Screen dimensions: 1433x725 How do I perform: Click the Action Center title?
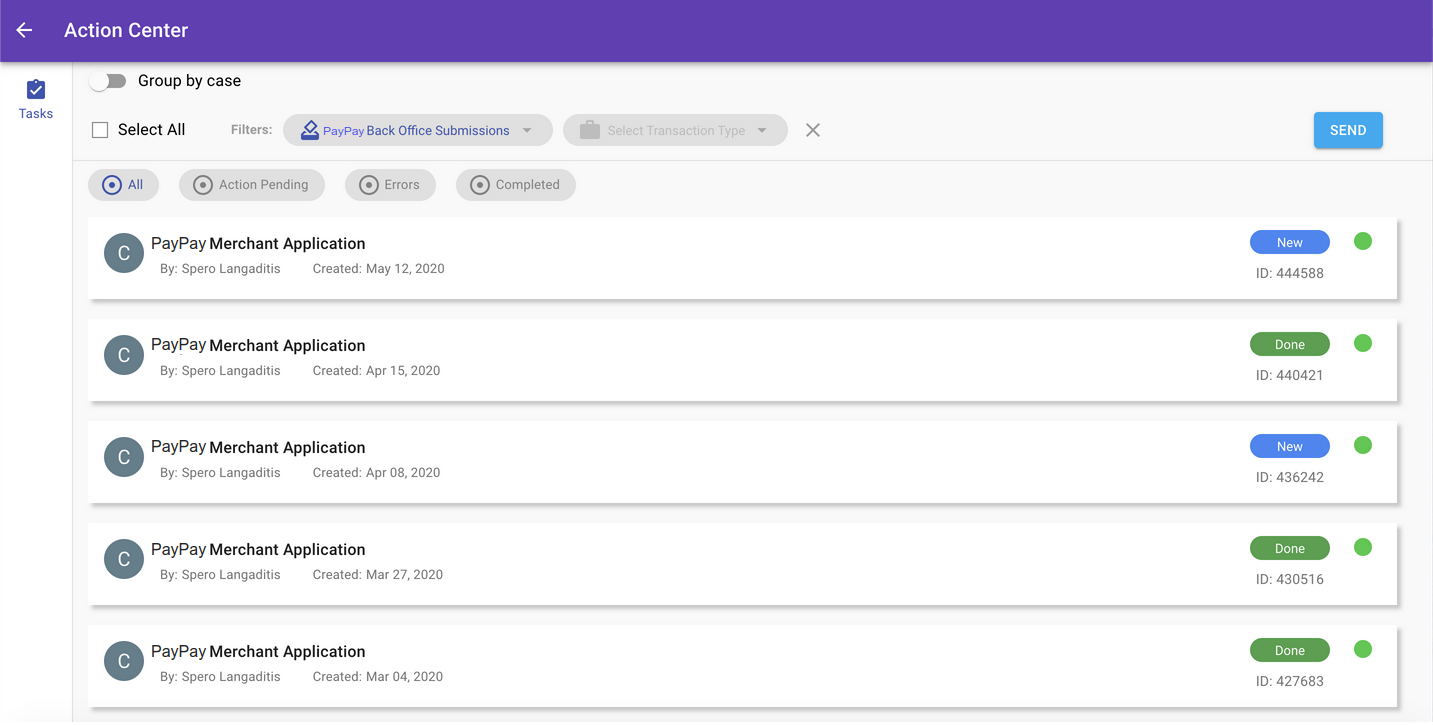coord(126,30)
